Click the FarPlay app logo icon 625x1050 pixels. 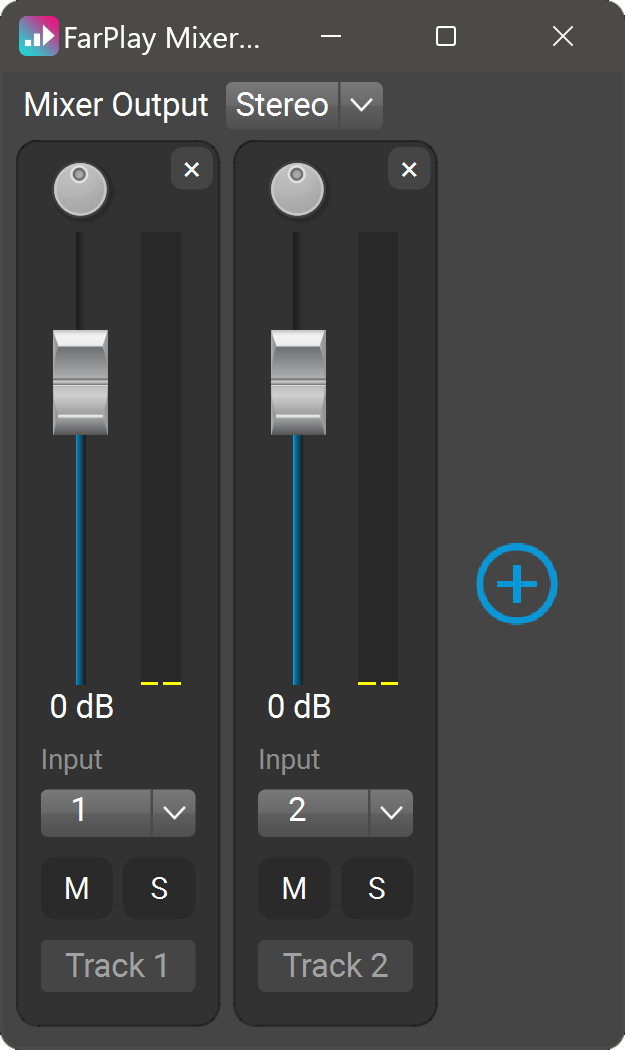(38, 37)
